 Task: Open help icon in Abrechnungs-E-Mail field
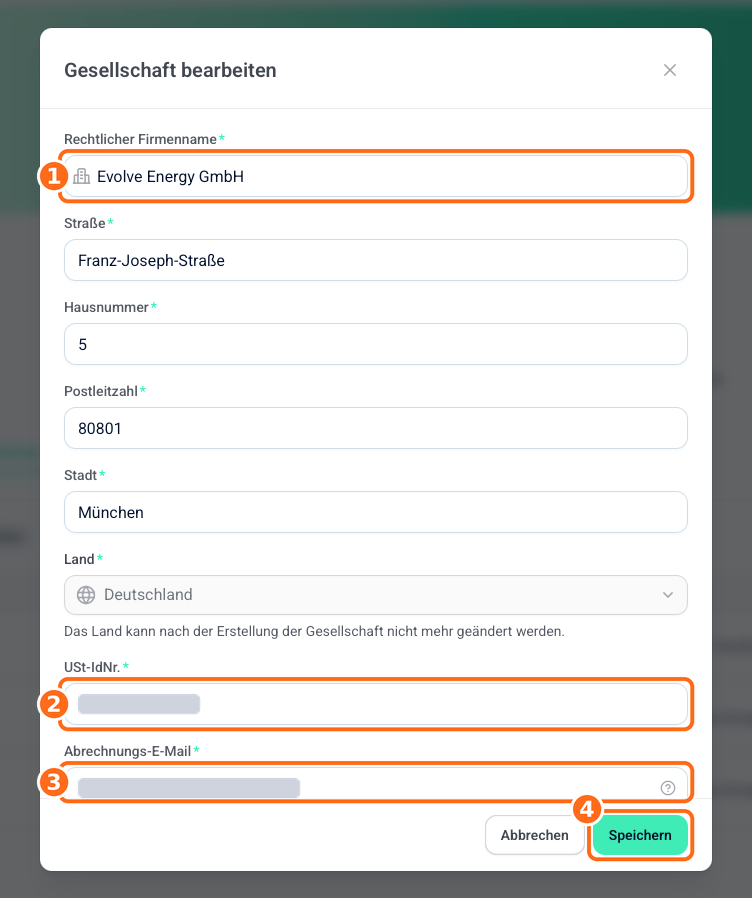coord(668,788)
